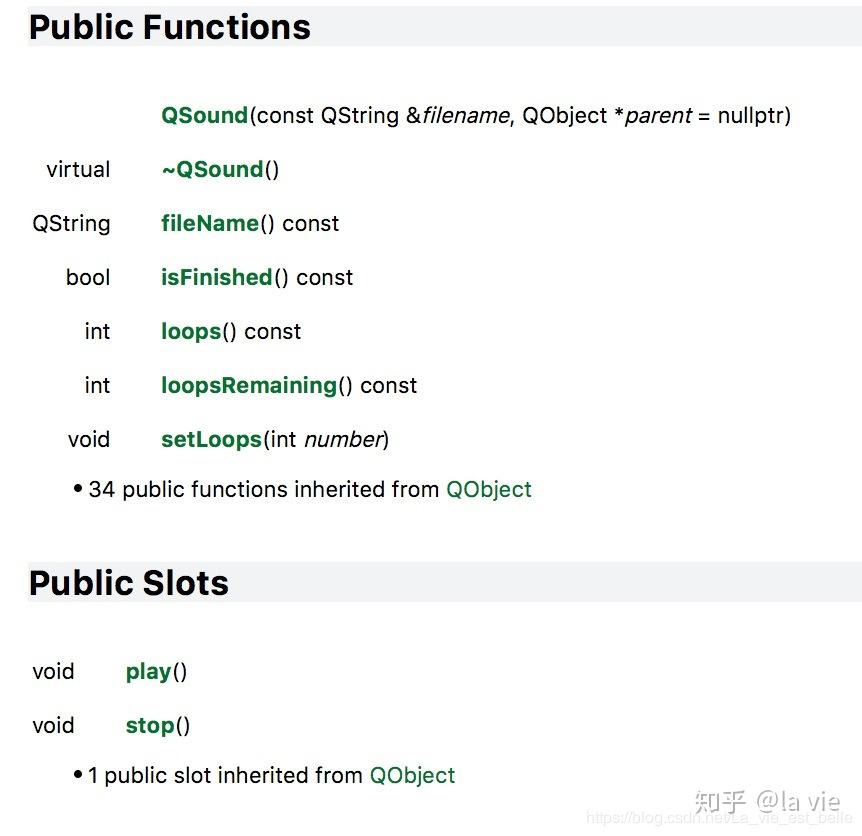Click the italic number parameter in setLoops
The height and width of the screenshot is (836, 862).
click(343, 440)
